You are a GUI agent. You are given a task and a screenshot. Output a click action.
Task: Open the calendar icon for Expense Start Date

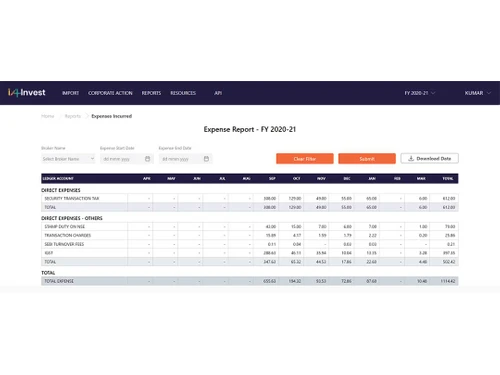[x=148, y=159]
